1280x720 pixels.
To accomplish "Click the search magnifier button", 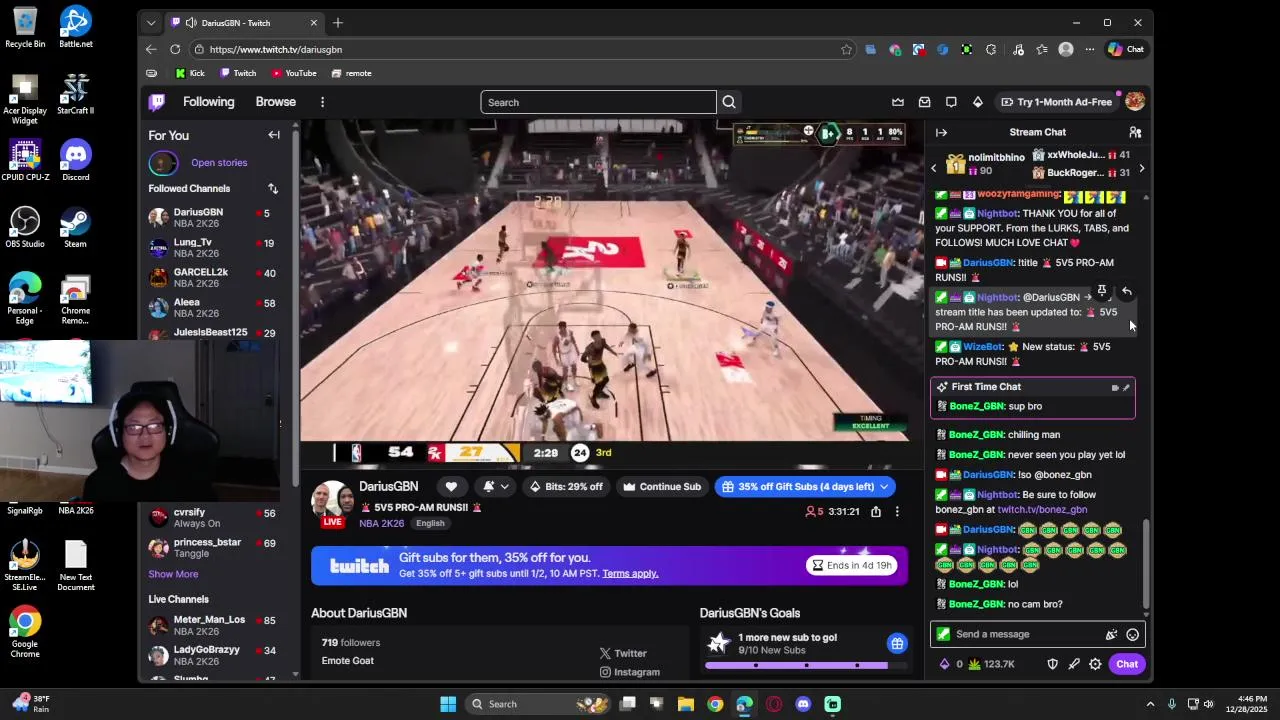I will 729,102.
